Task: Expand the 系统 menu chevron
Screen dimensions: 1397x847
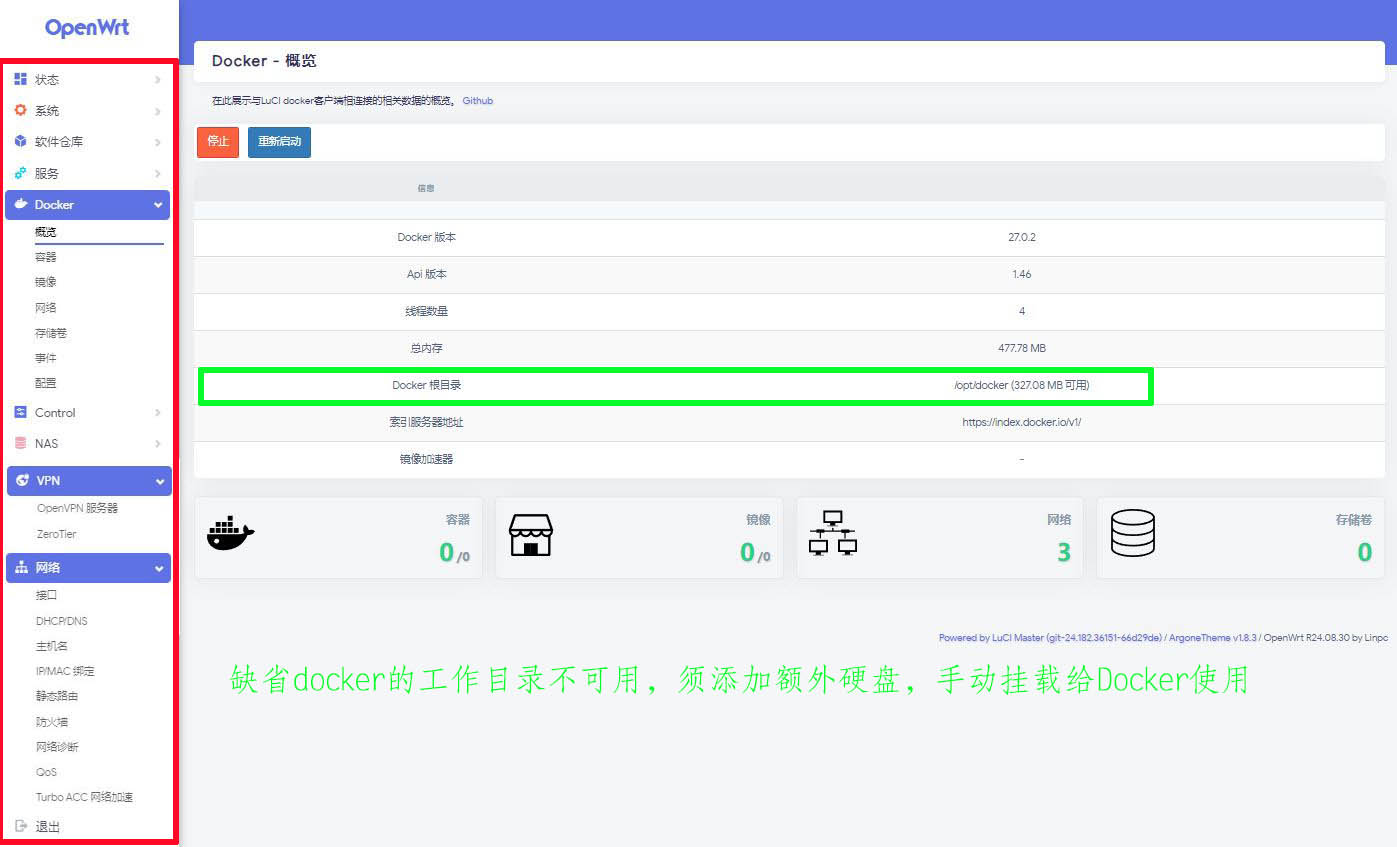Action: 158,110
